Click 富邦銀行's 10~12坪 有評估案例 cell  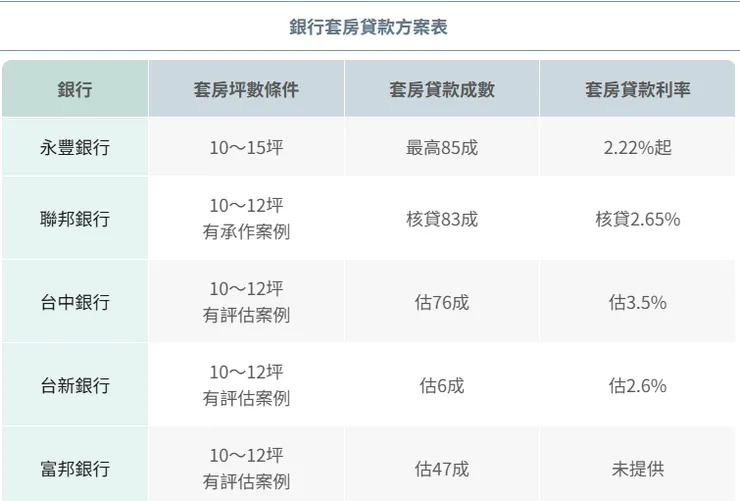246,464
